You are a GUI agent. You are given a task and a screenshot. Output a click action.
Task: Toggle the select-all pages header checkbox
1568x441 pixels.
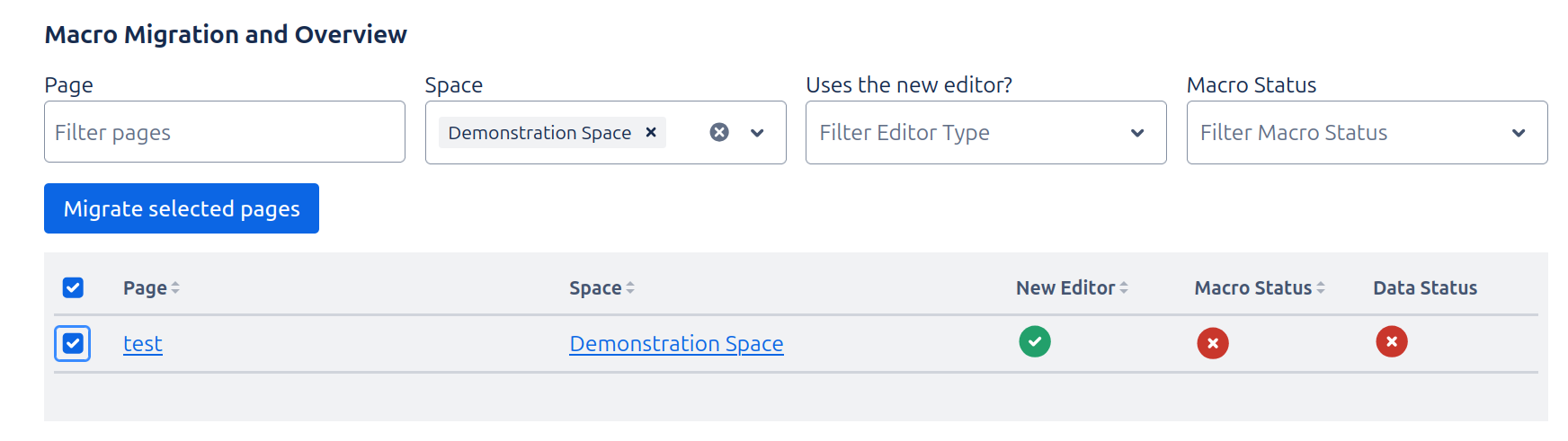73,287
